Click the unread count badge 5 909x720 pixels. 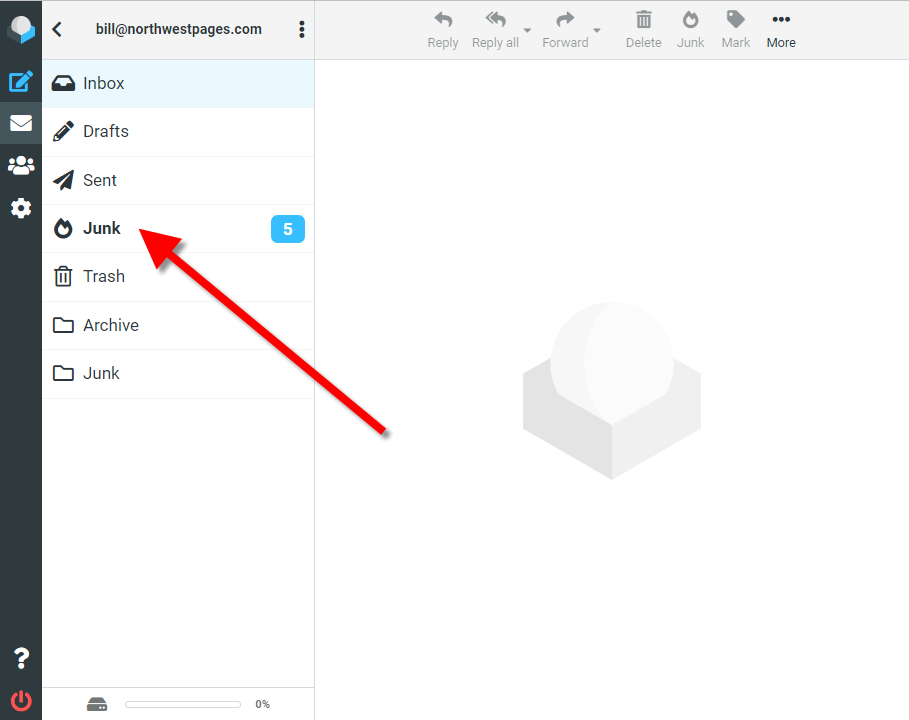(x=288, y=229)
